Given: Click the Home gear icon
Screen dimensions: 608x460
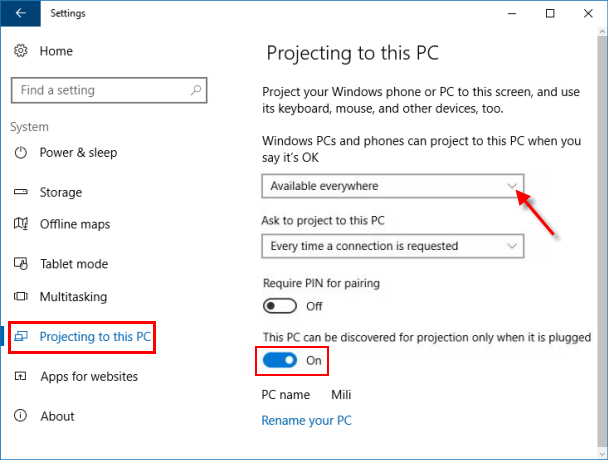Looking at the screenshot, I should (22, 50).
